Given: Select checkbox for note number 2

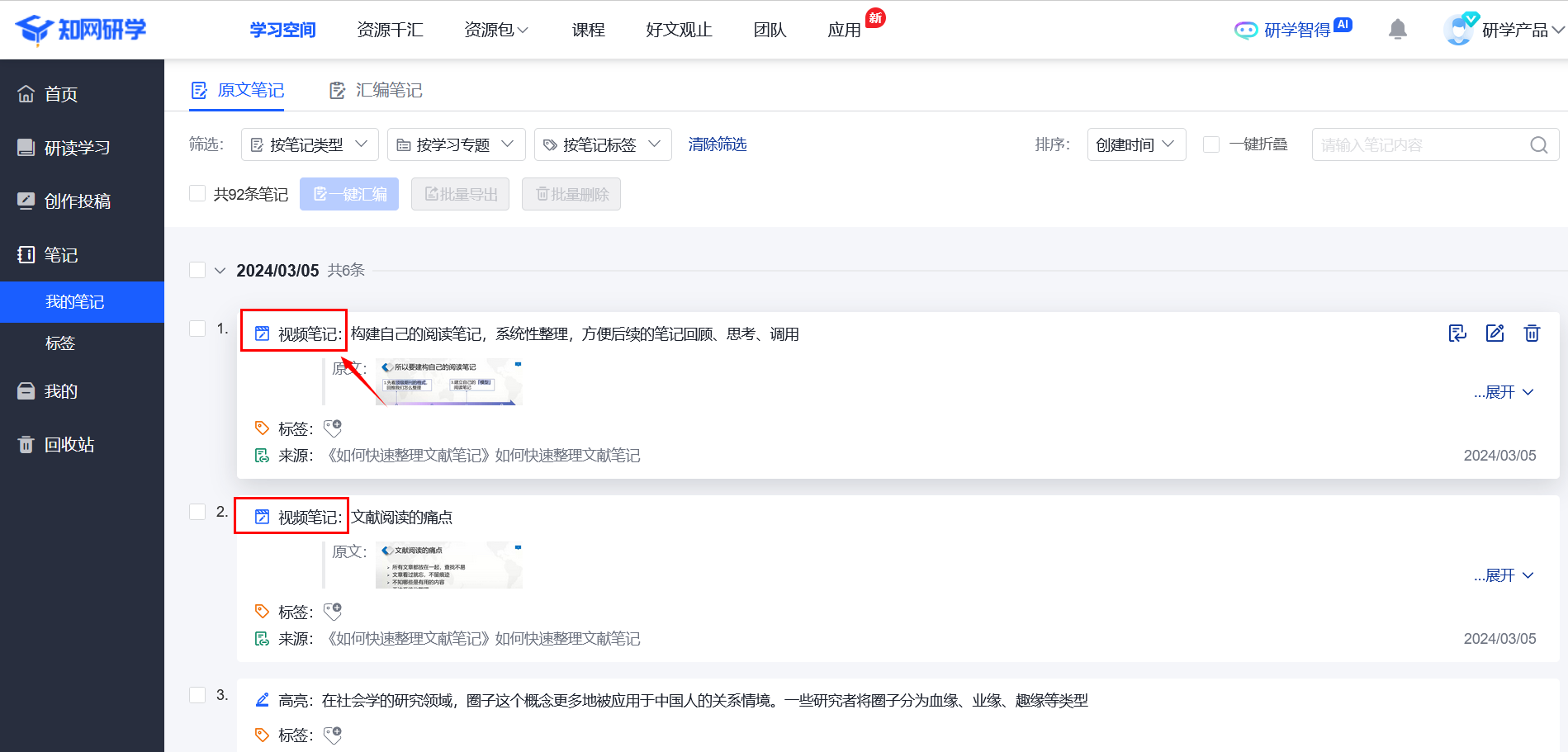Looking at the screenshot, I should click(x=197, y=512).
